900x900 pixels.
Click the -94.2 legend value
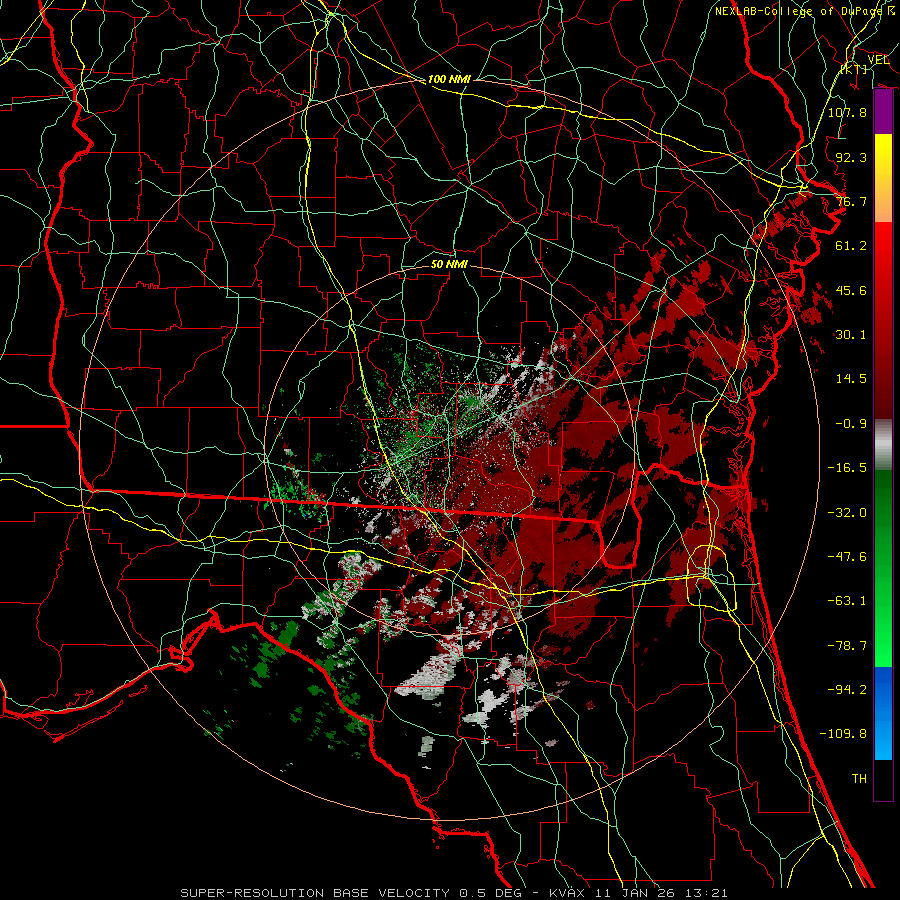(x=847, y=690)
